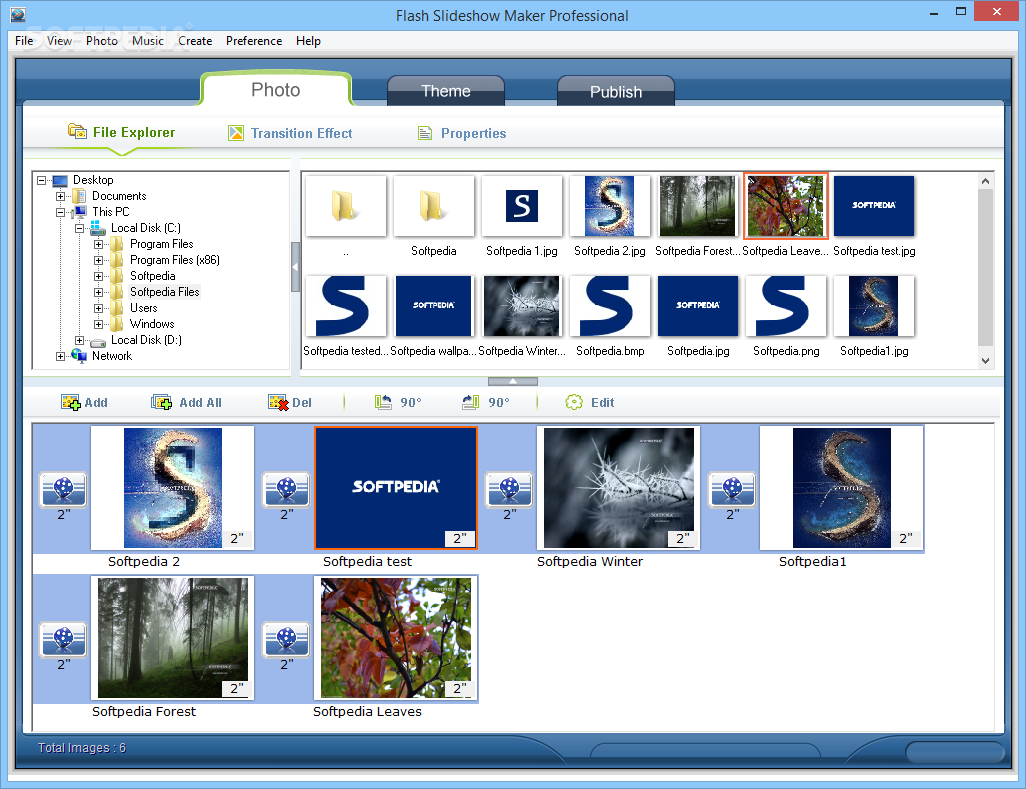Rotate photo 90° clockwise icon
The height and width of the screenshot is (789, 1026).
point(470,402)
